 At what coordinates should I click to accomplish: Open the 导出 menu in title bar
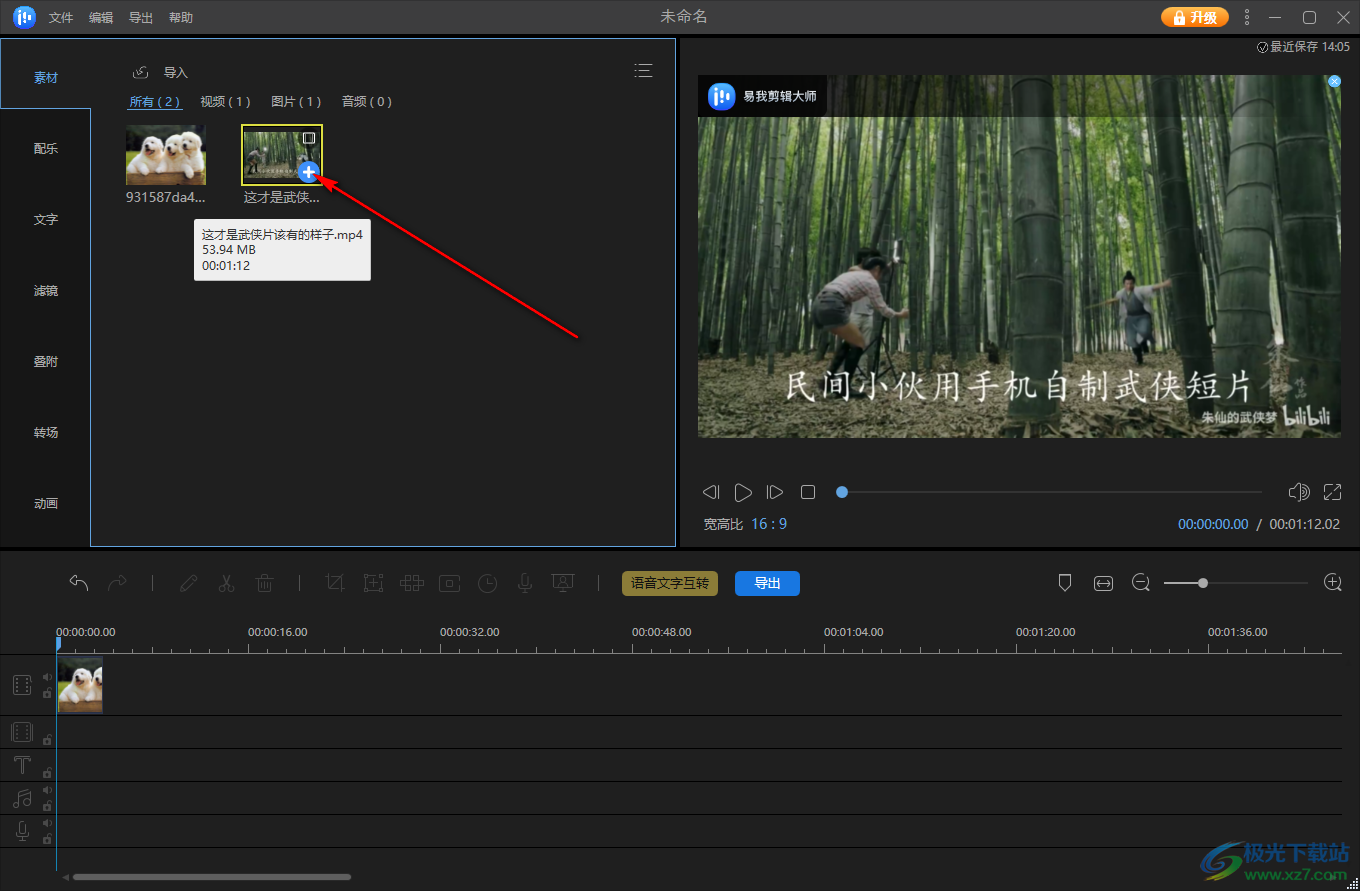tap(141, 18)
